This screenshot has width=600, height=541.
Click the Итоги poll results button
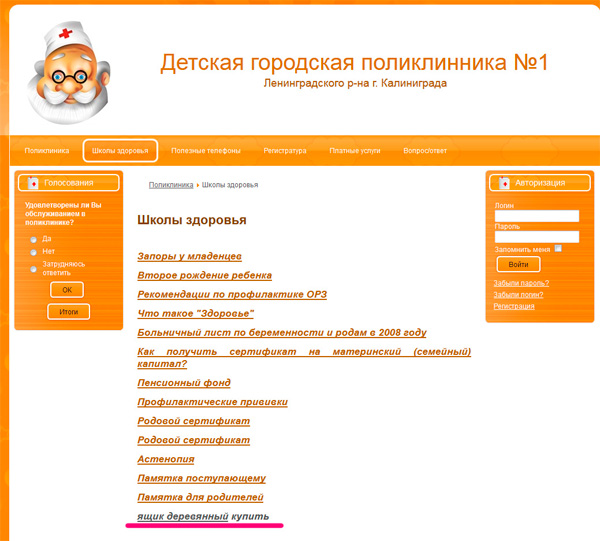68,312
